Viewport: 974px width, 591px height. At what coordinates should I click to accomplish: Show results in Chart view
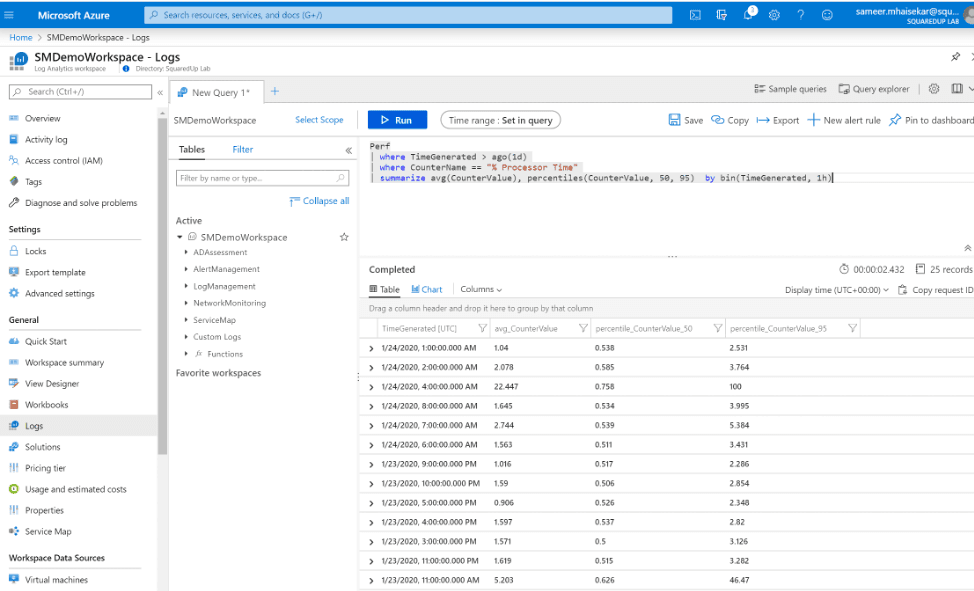(x=427, y=289)
